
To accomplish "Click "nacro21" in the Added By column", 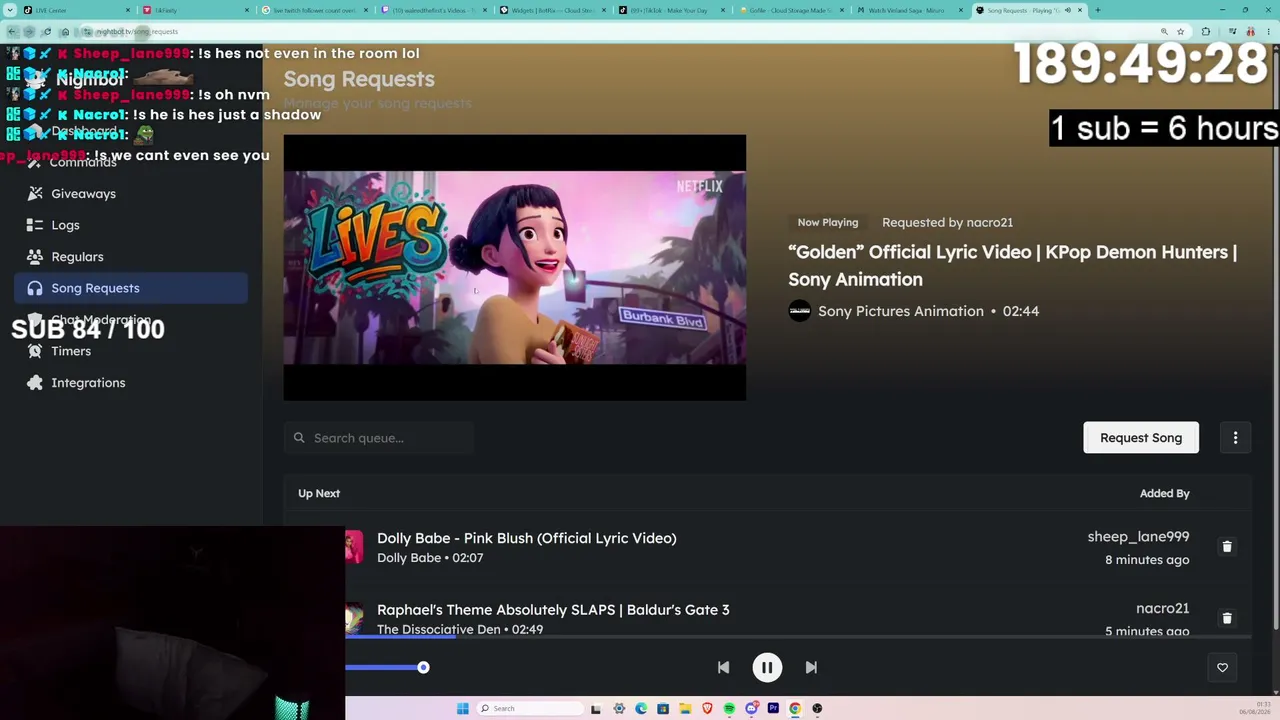I will tap(1162, 608).
